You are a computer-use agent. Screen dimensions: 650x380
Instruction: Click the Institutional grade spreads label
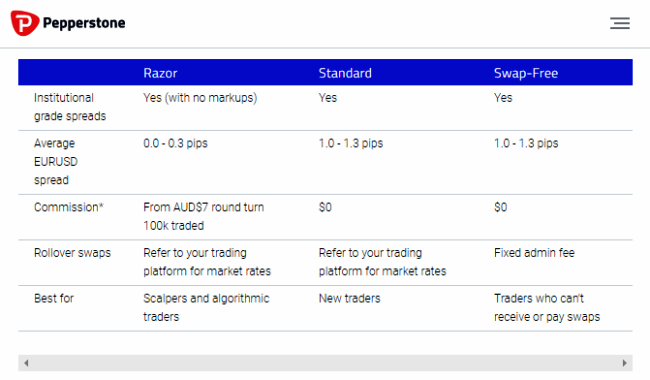70,107
